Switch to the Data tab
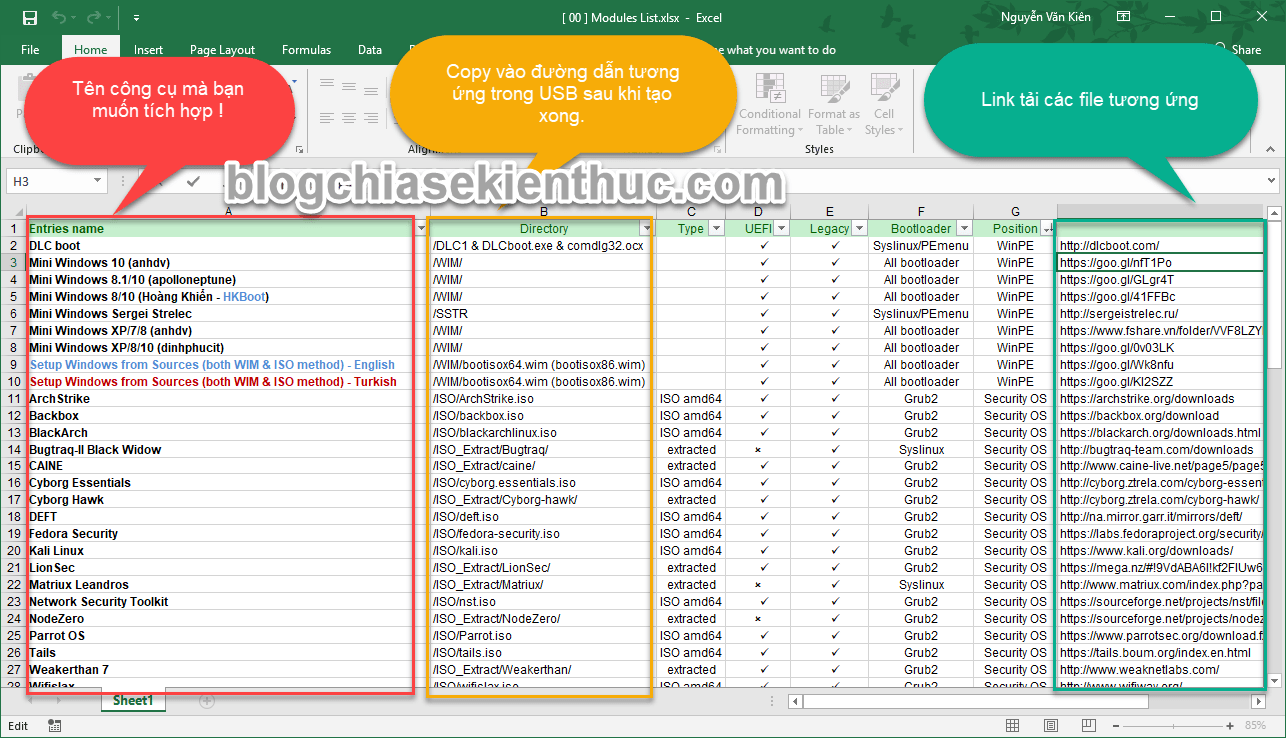 [370, 50]
